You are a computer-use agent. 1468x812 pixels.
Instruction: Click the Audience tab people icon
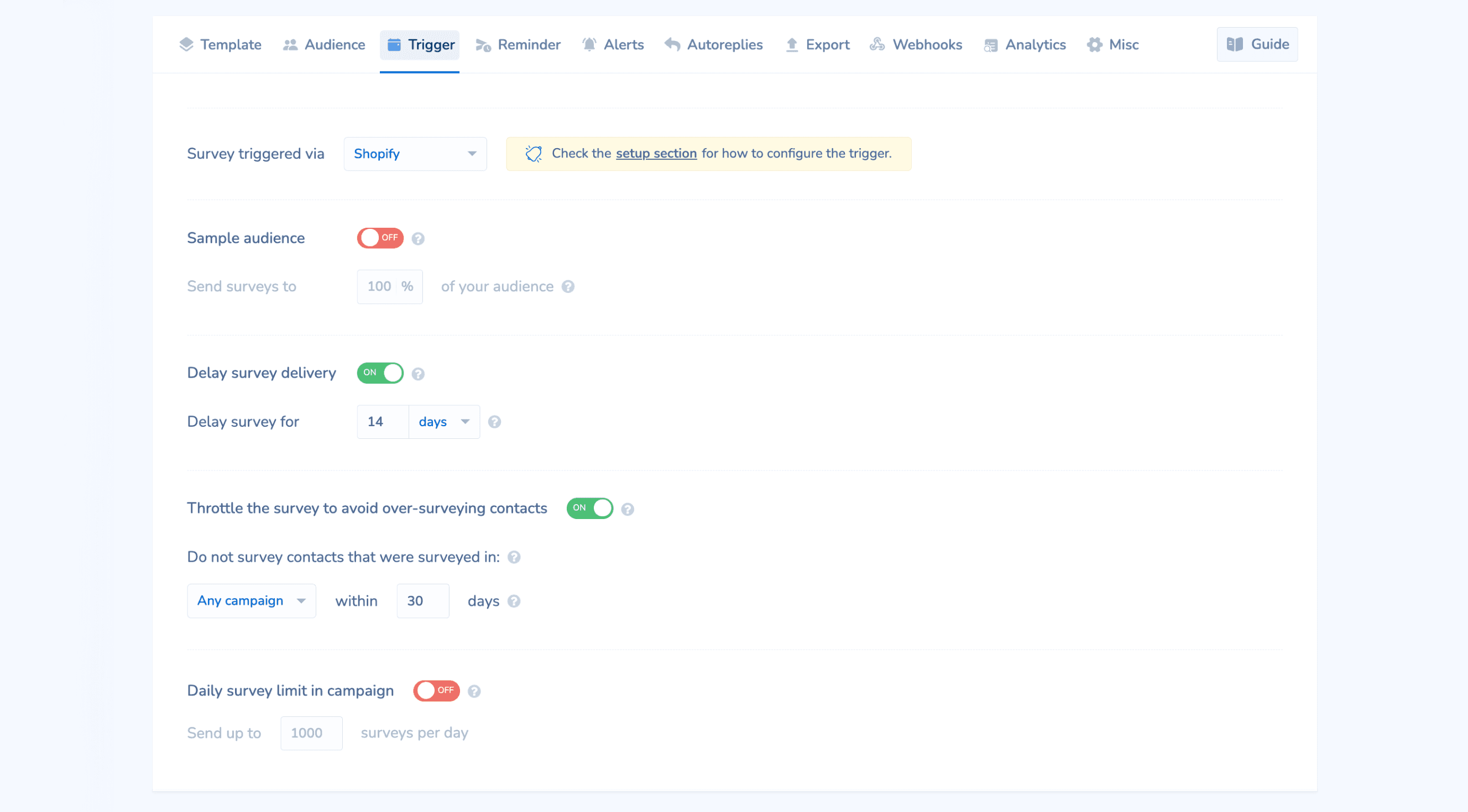tap(290, 44)
